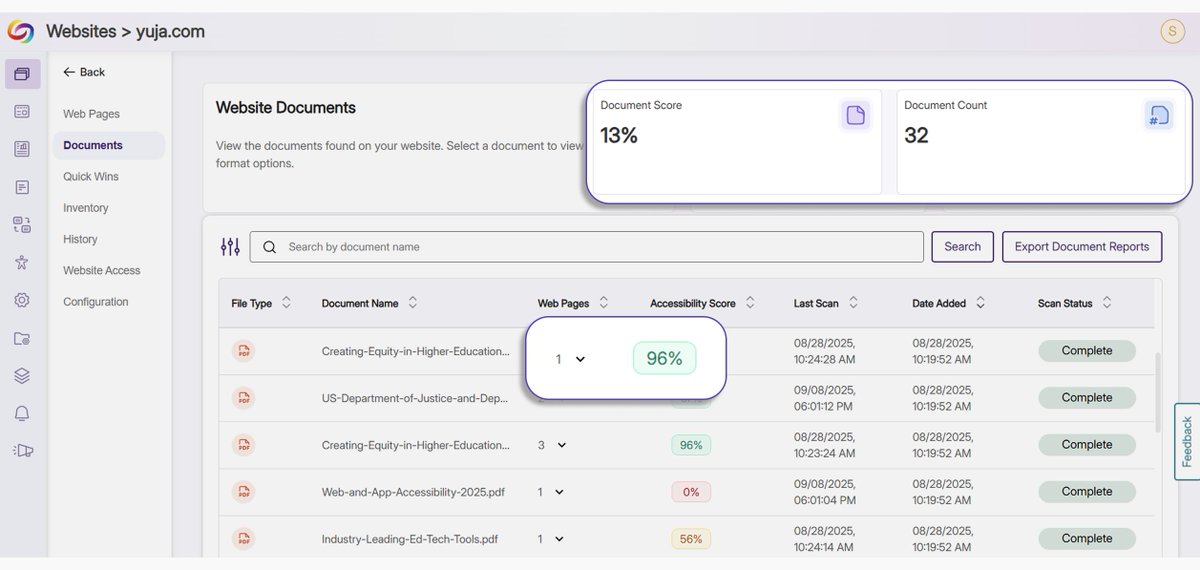Click the Document Score page icon
Screen dimensions: 1200x570
point(855,116)
